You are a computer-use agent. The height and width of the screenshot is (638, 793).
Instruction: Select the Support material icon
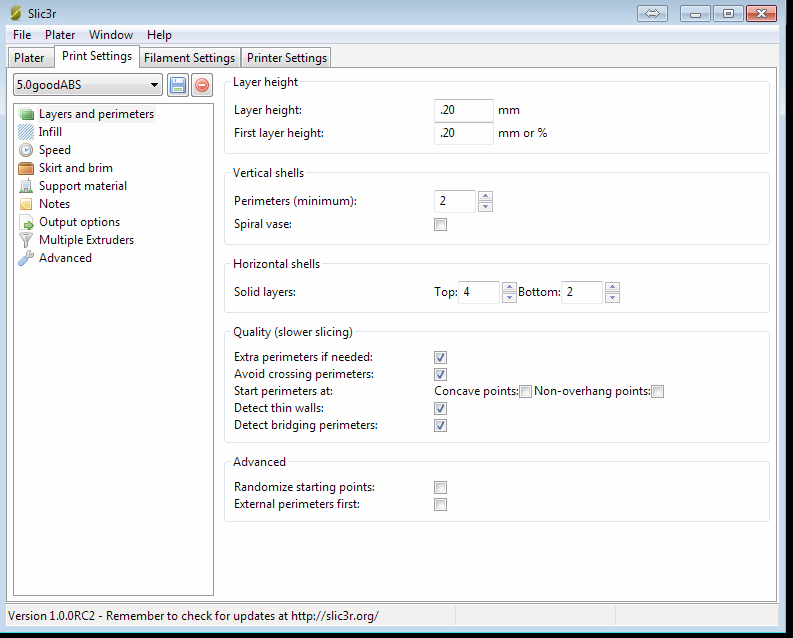click(26, 186)
